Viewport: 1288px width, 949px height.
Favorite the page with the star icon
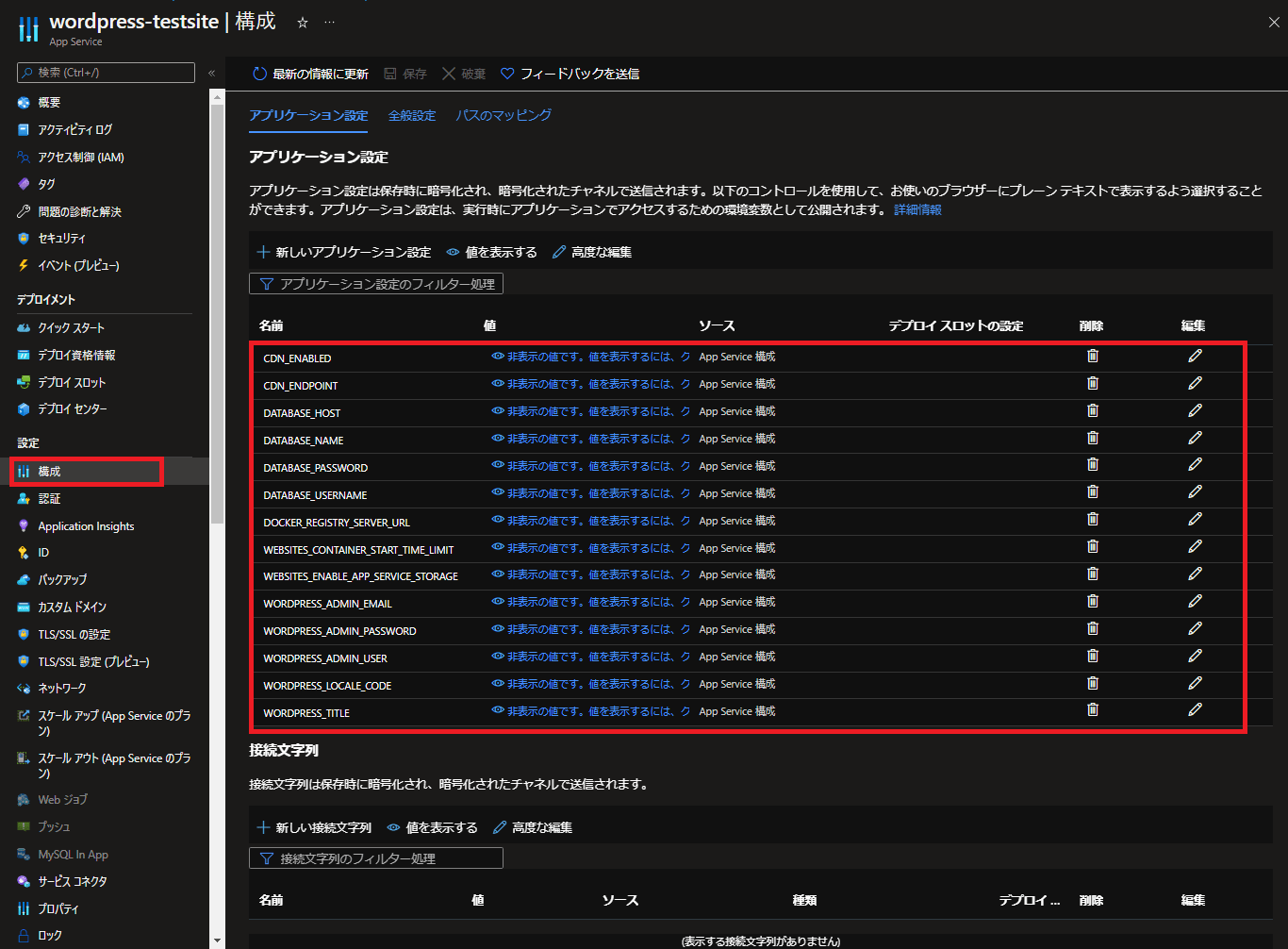[303, 23]
